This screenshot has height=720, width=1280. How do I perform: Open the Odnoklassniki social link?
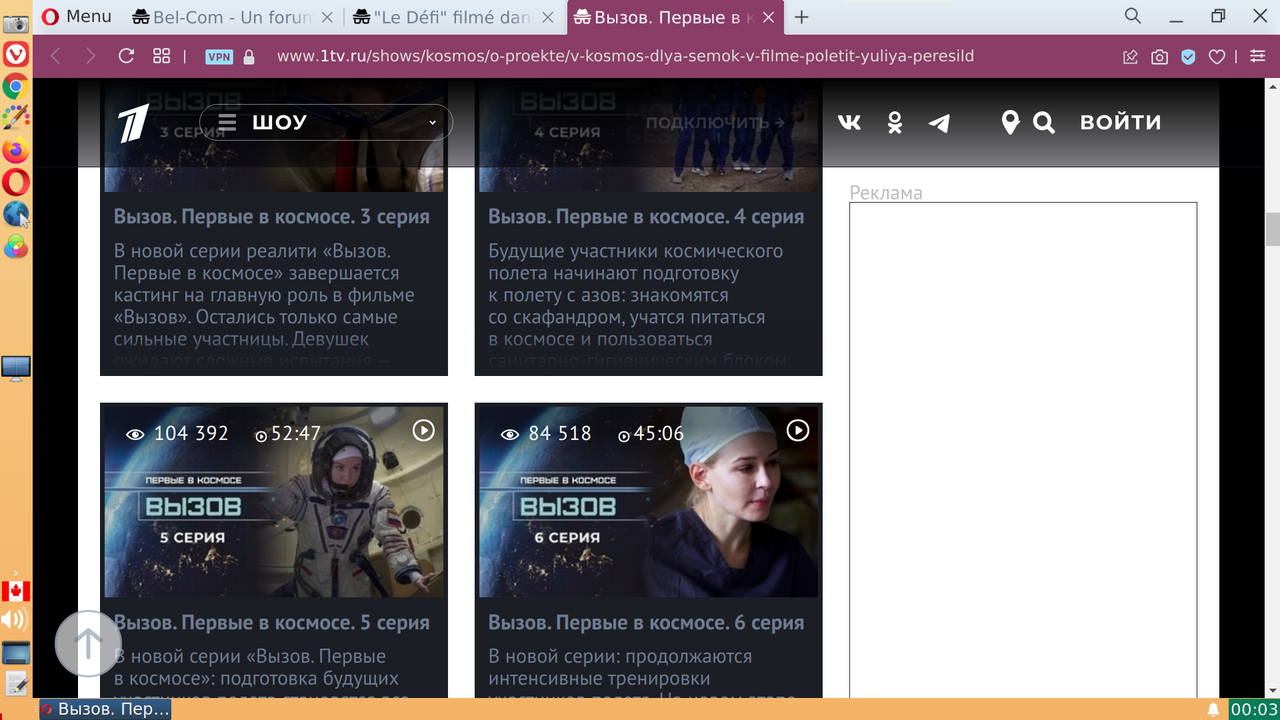point(895,122)
